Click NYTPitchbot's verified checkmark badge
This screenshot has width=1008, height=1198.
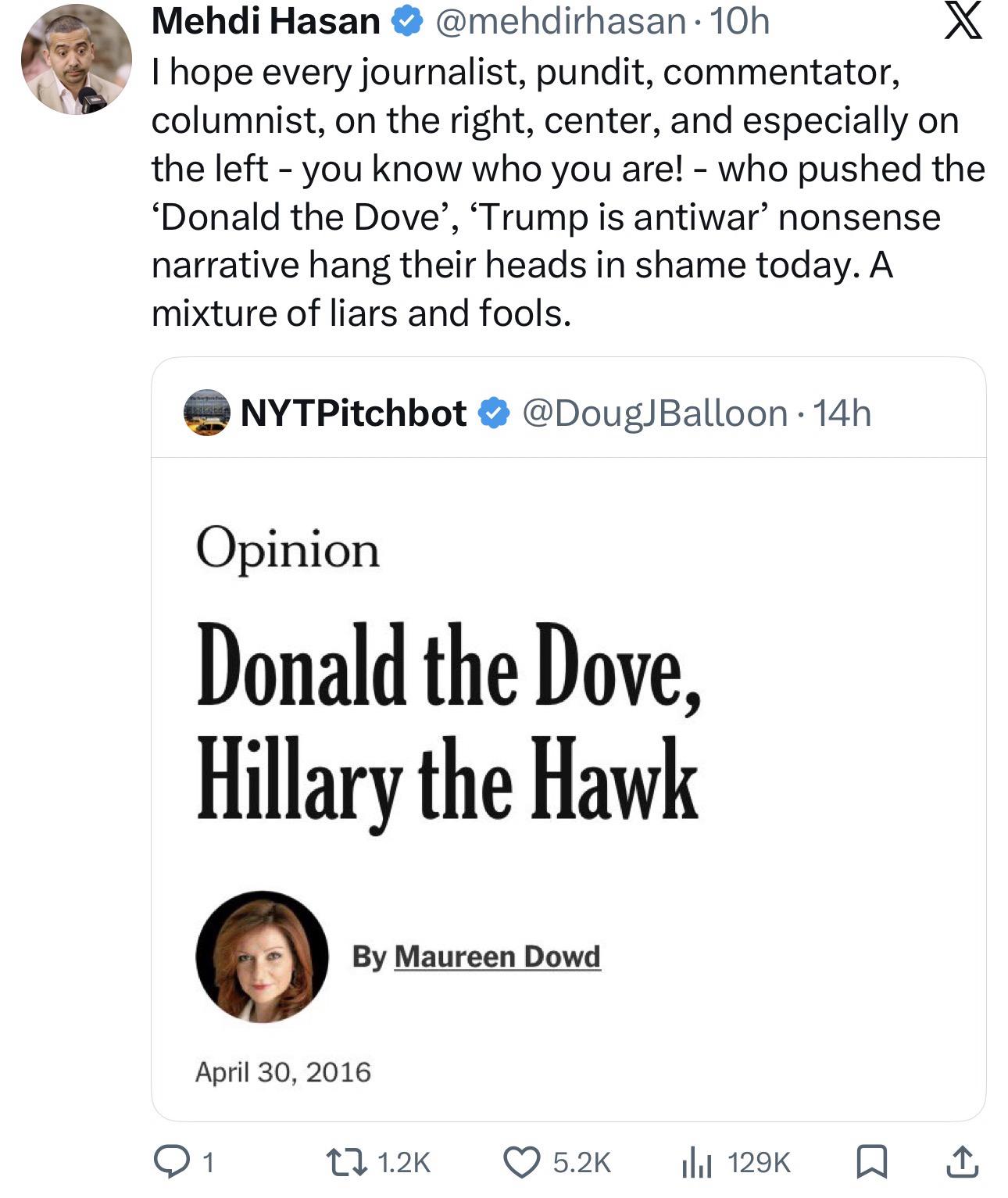[x=493, y=413]
